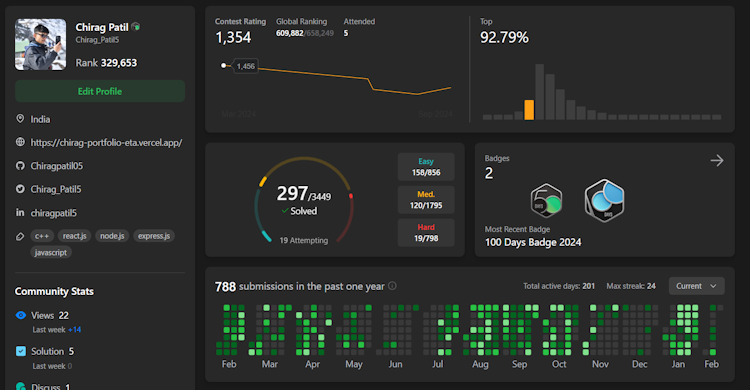Image resolution: width=750 pixels, height=390 pixels.
Task: Click the info icon beside submissions in past year
Action: tap(392, 286)
